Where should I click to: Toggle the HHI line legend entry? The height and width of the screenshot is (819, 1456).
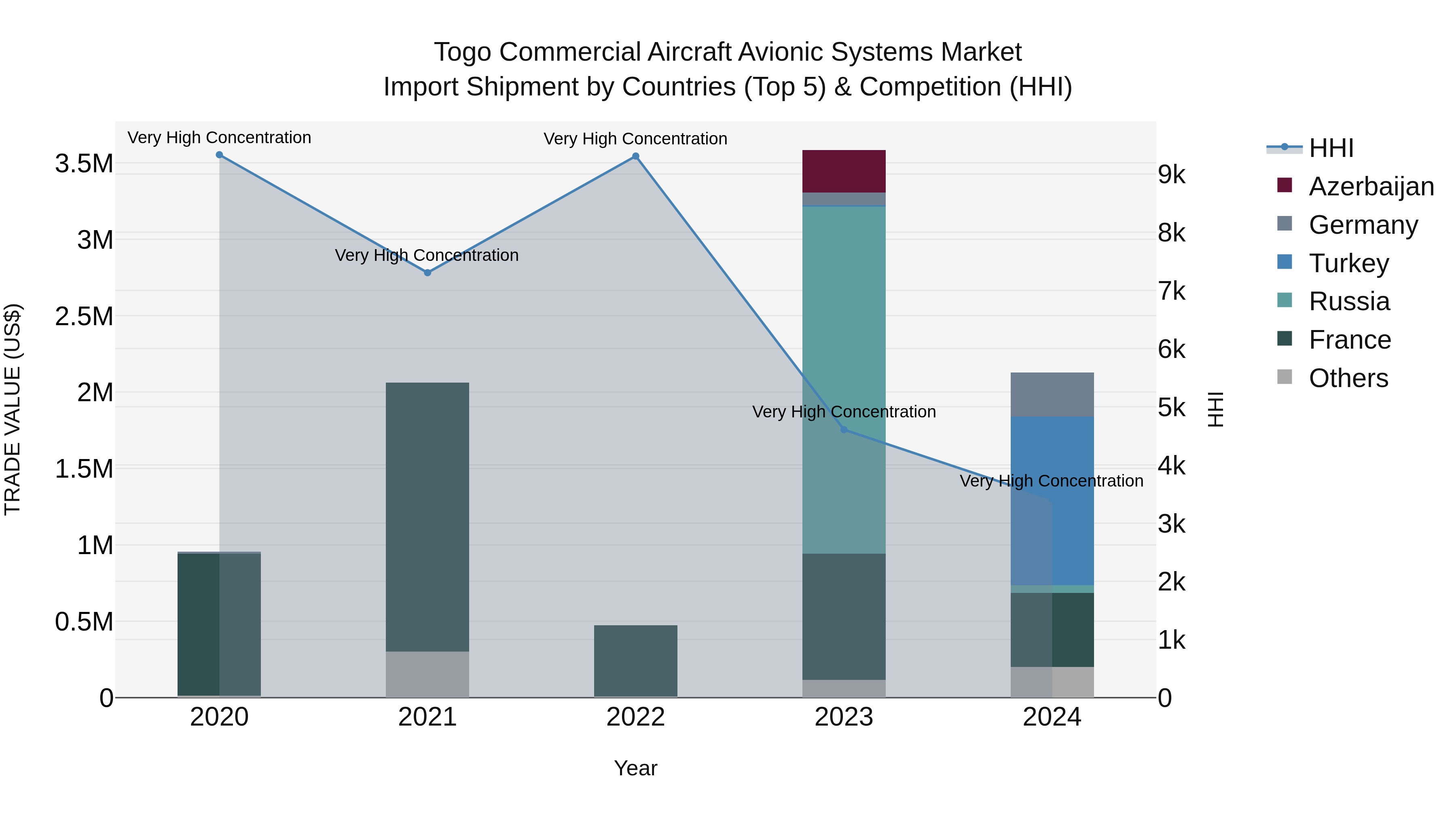tap(1310, 148)
